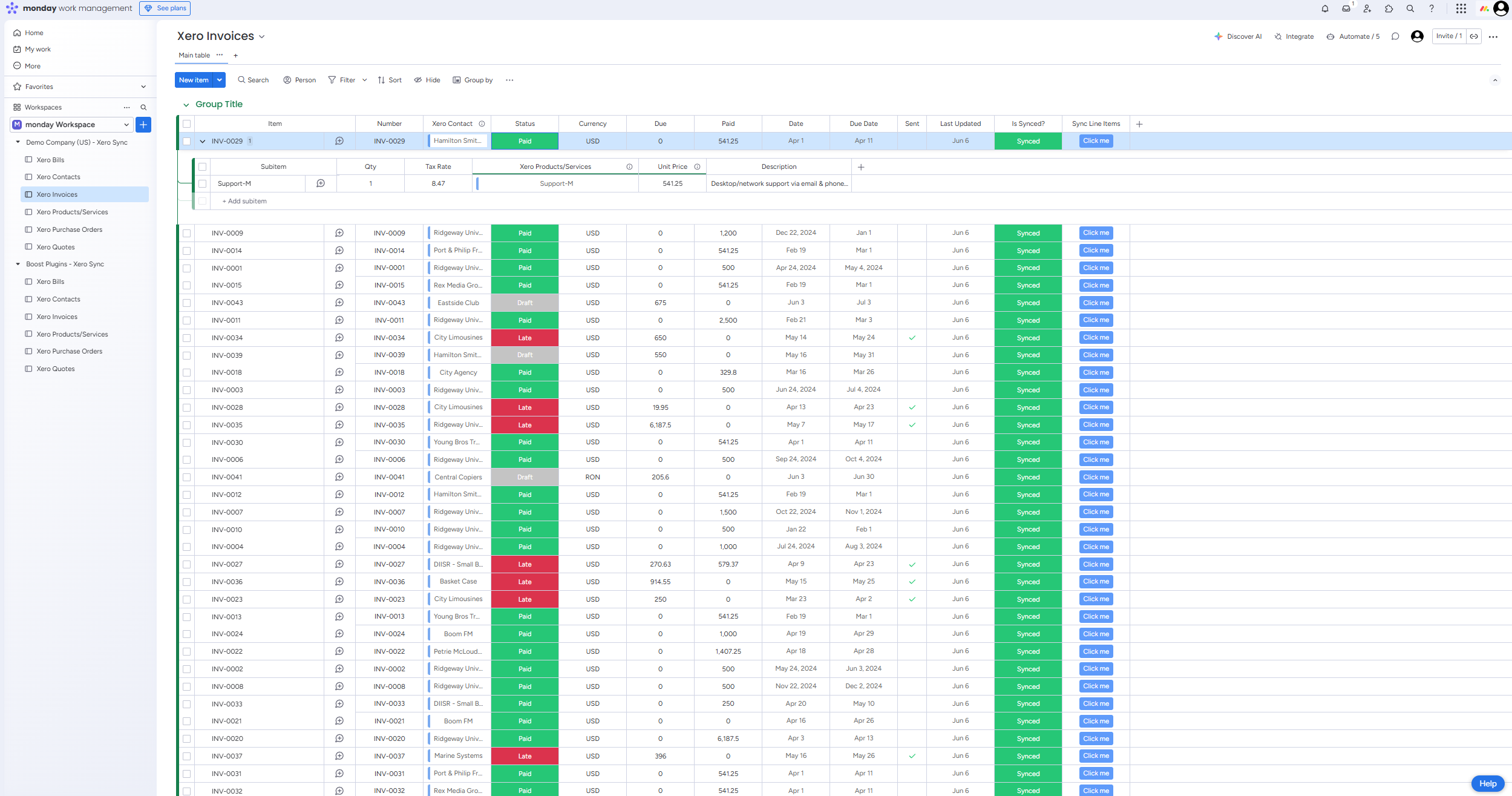Click the Sort arrows icon

[381, 79]
